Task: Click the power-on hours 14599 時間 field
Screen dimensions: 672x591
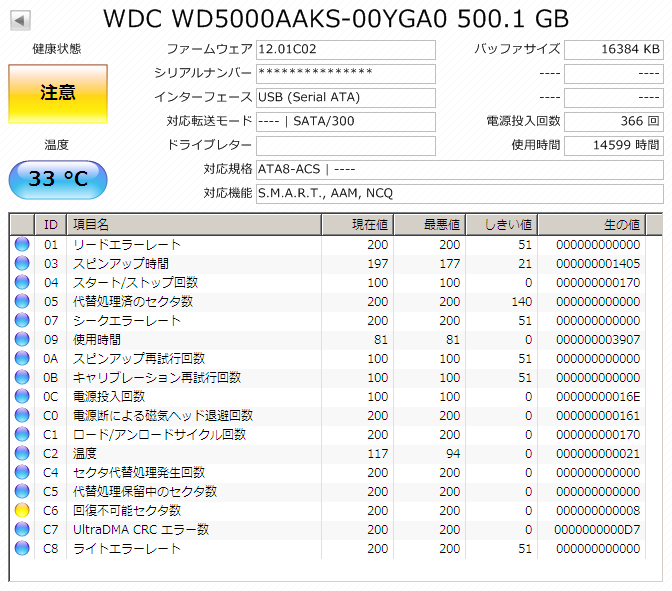Action: pyautogui.click(x=614, y=146)
